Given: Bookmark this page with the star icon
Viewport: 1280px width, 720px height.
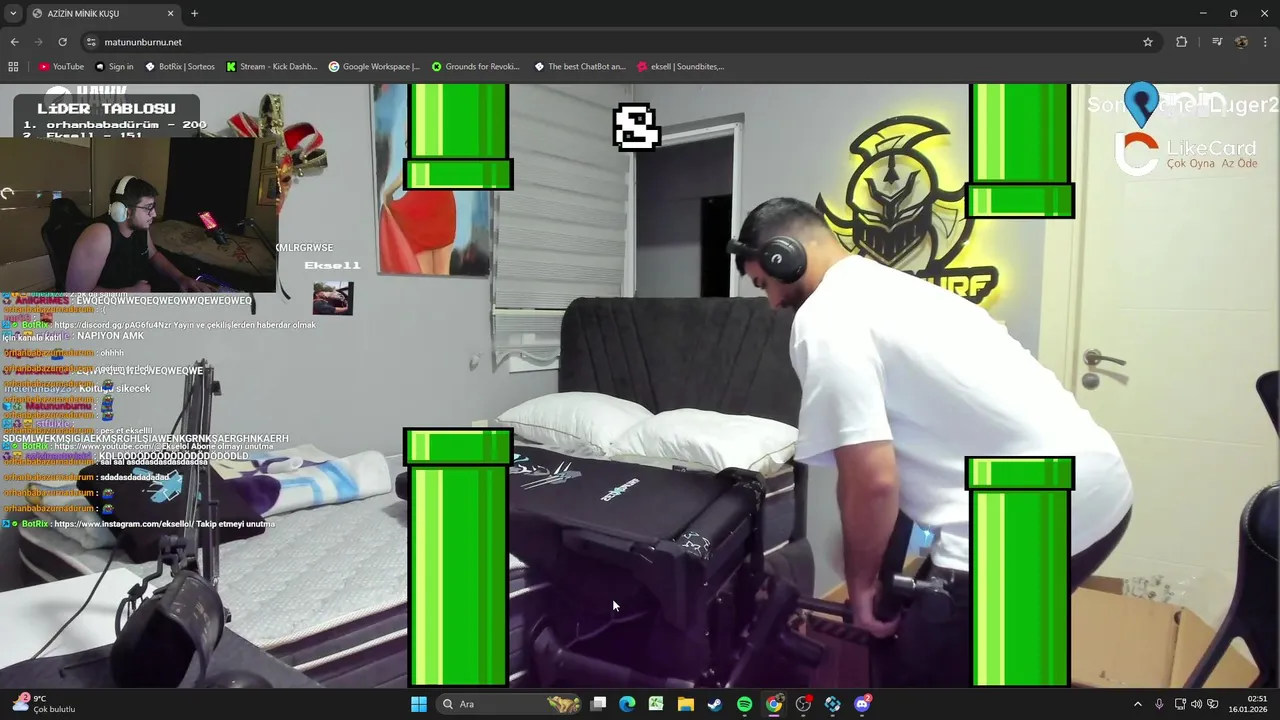Looking at the screenshot, I should point(1148,42).
